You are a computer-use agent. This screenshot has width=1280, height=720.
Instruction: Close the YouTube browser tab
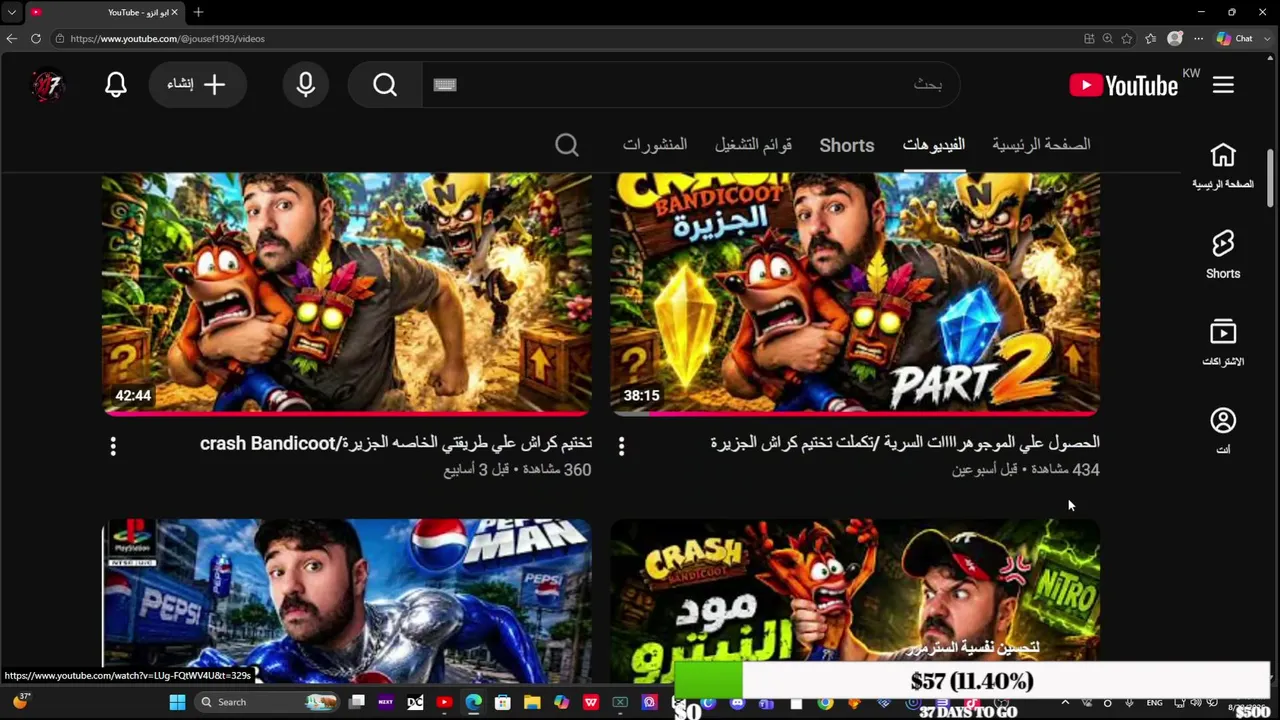pos(174,12)
